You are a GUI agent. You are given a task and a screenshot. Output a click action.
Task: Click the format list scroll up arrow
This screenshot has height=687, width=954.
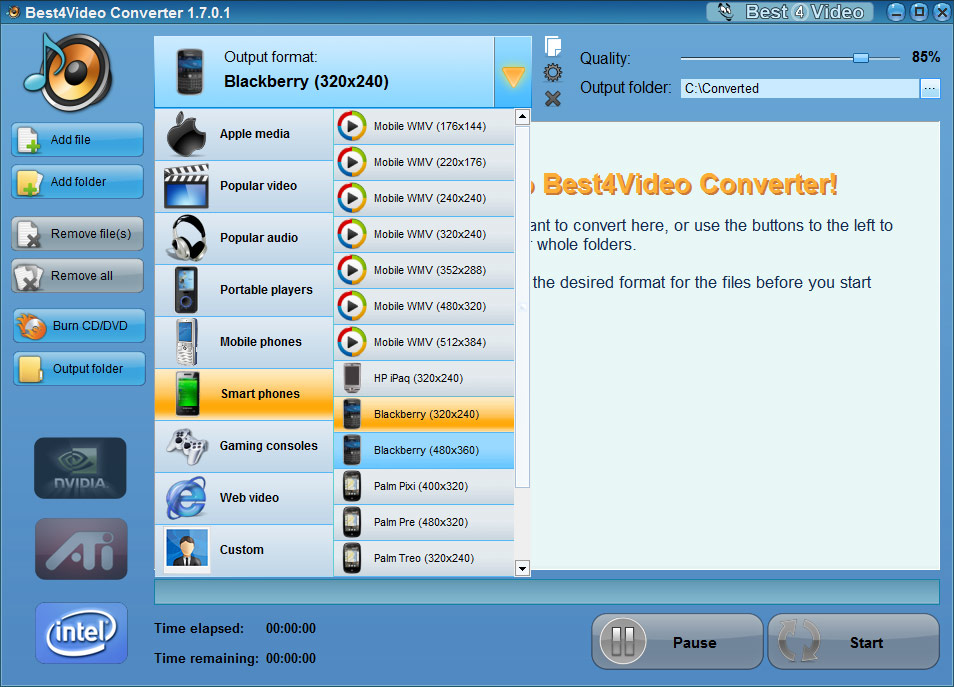pyautogui.click(x=522, y=116)
